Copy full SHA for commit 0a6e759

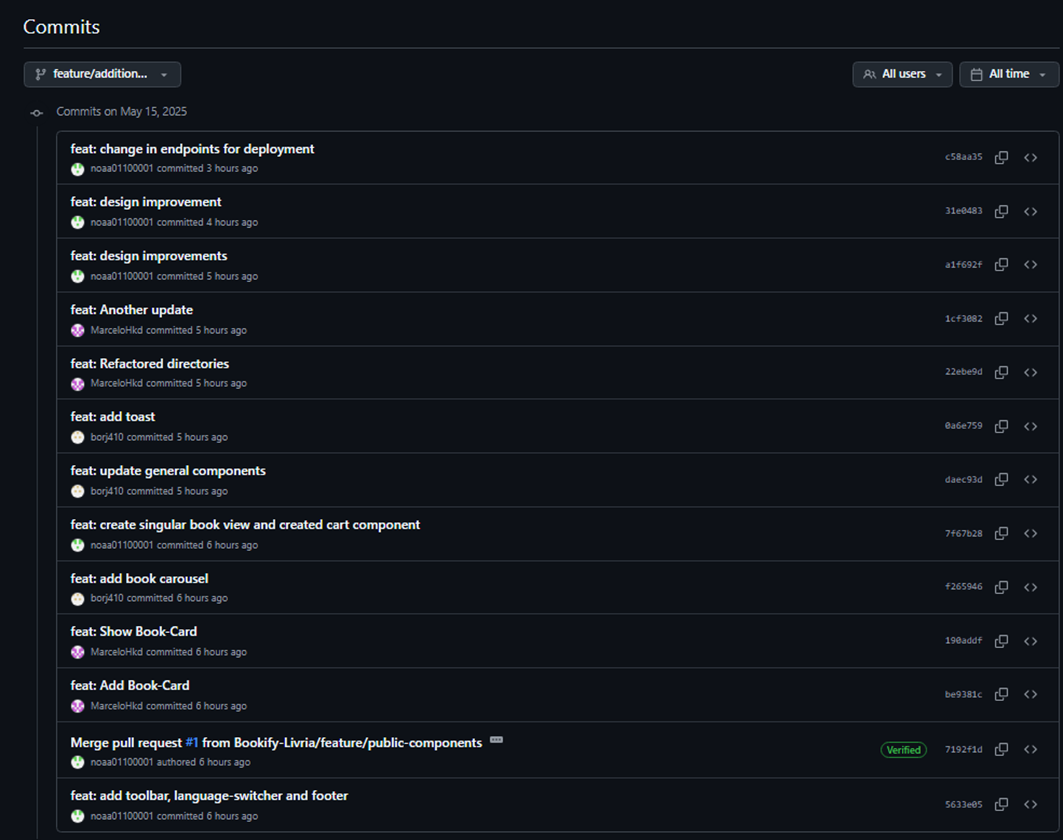pyautogui.click(x=1001, y=426)
